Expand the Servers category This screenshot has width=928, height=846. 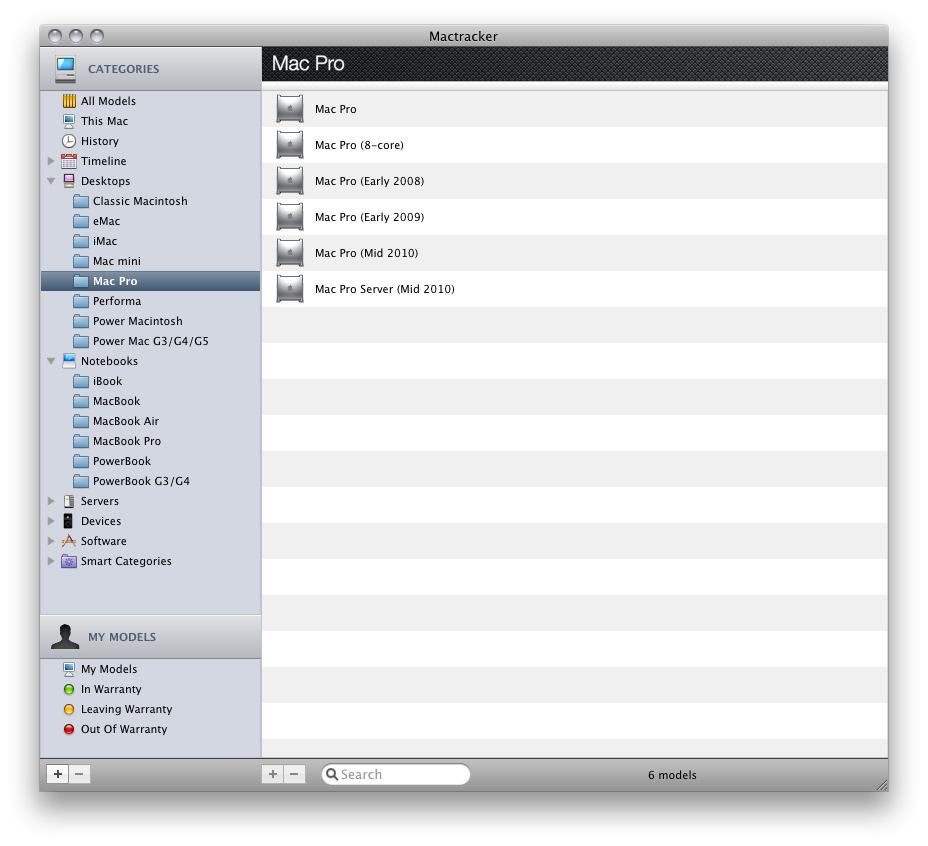click(x=51, y=501)
